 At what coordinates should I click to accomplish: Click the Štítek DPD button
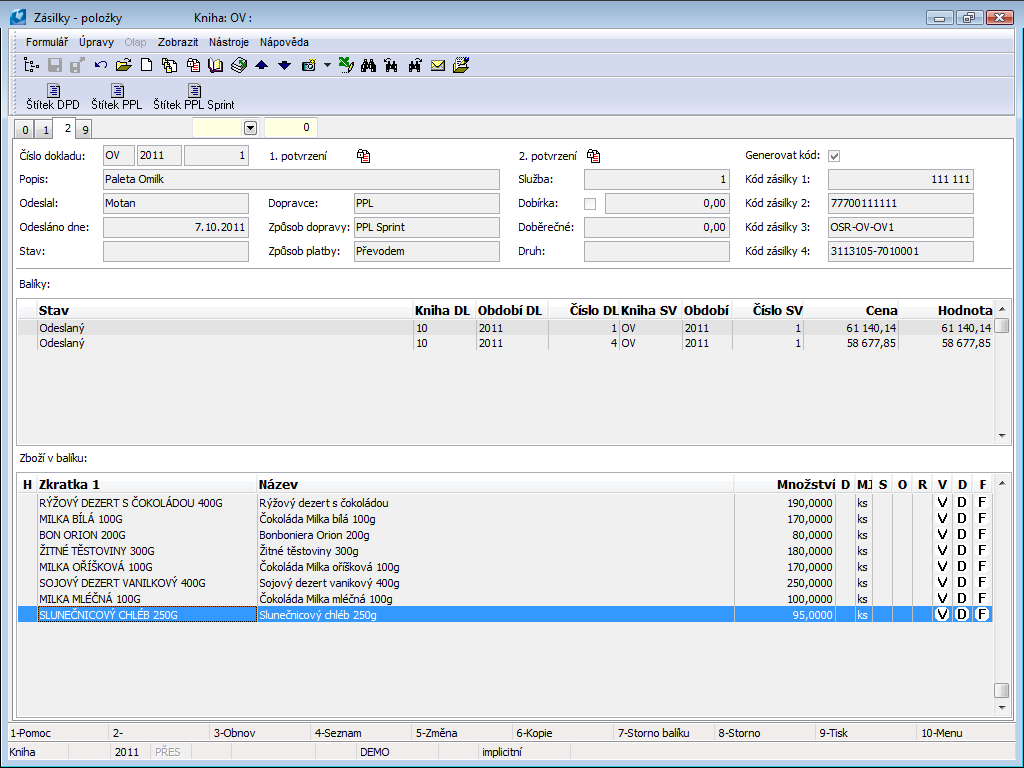[53, 97]
